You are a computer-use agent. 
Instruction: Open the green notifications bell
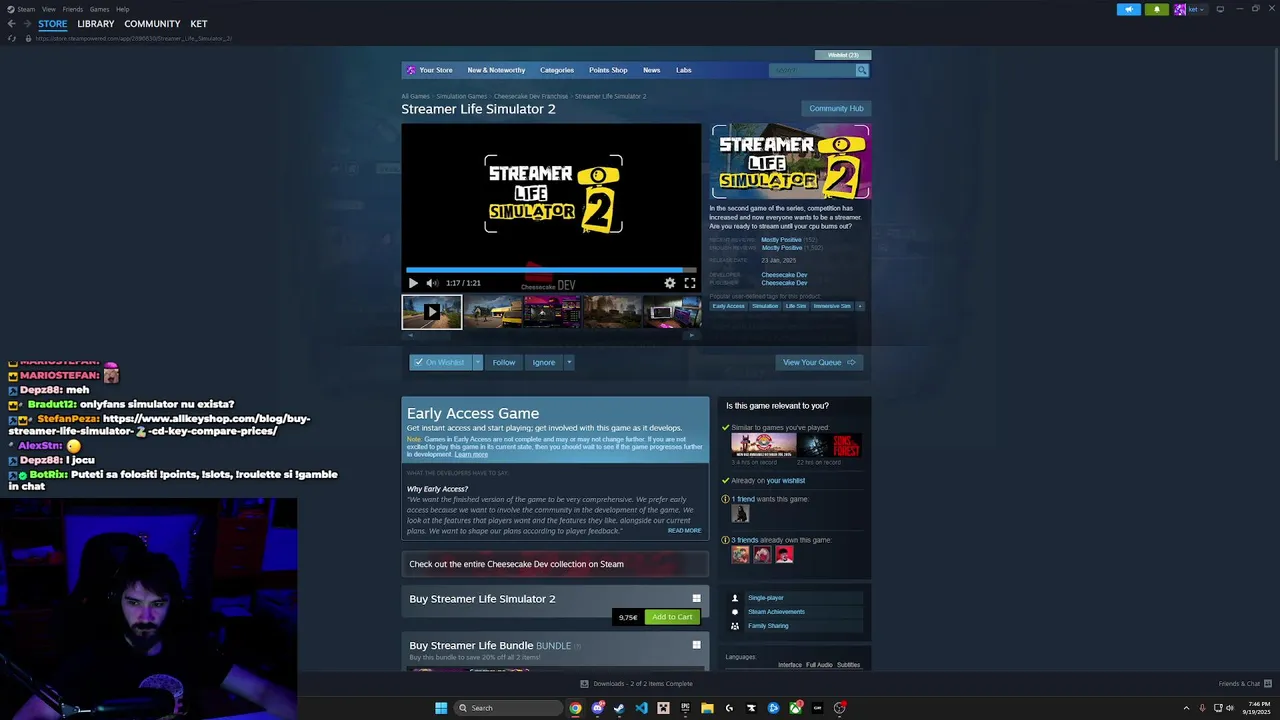(x=1157, y=9)
